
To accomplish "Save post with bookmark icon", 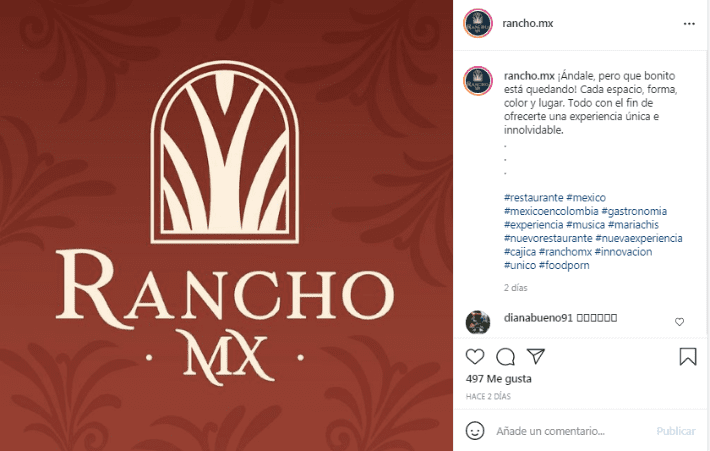I will point(688,356).
